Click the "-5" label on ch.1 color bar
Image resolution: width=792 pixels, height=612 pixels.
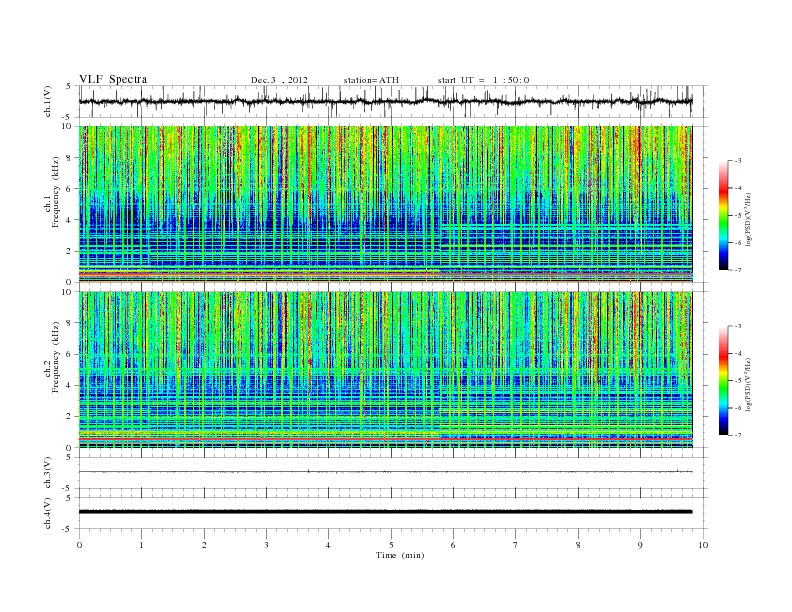tap(737, 216)
